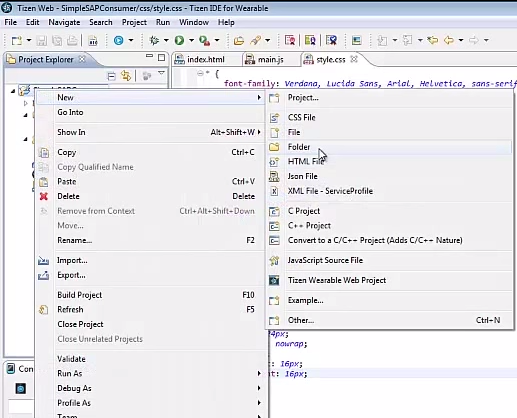Select Import... from context menu
The height and width of the screenshot is (418, 517).
[150, 260]
